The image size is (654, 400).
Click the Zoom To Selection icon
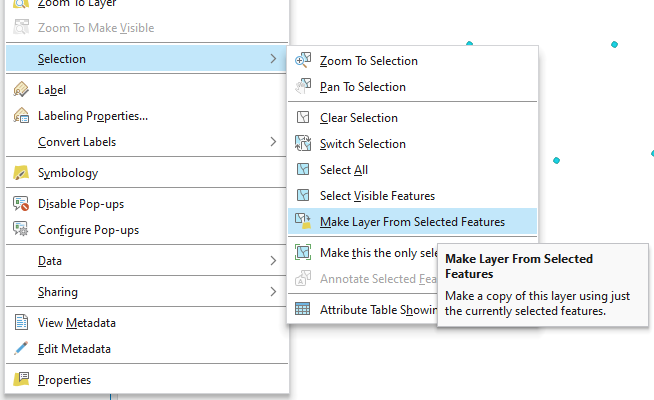(304, 61)
